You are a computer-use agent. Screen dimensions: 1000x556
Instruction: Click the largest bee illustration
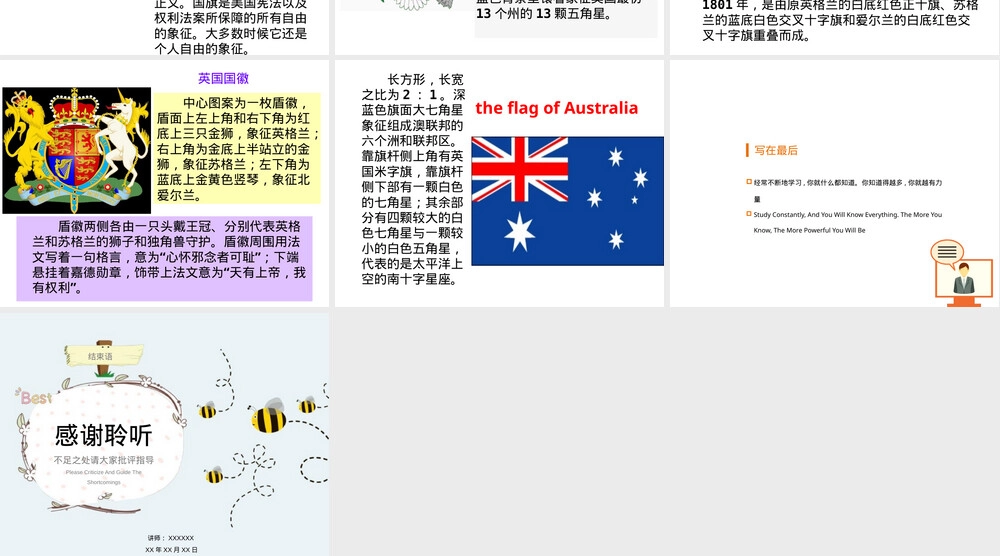(x=268, y=416)
